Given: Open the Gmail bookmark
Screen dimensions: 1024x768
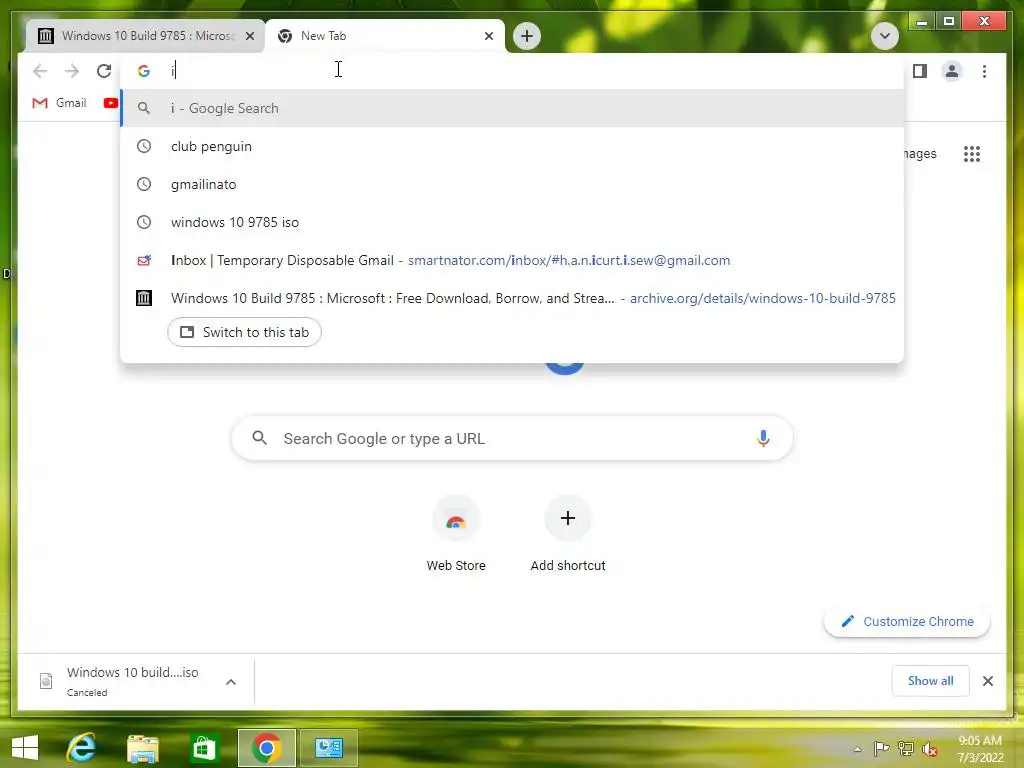Looking at the screenshot, I should click(59, 103).
